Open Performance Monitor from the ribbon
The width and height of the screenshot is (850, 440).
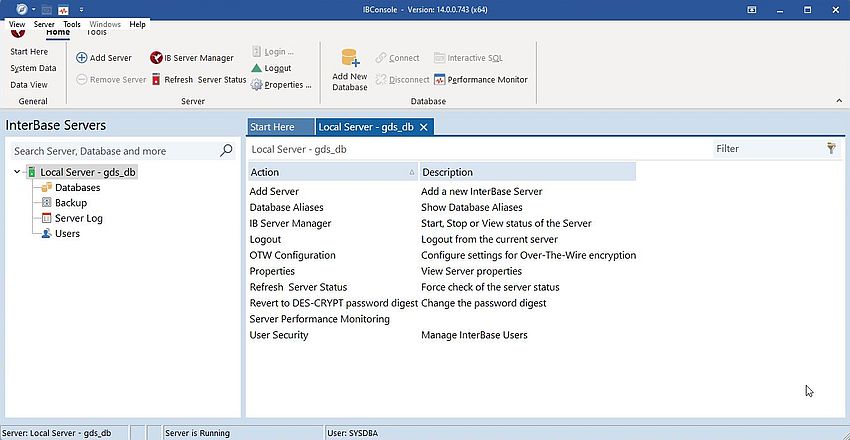click(x=481, y=80)
